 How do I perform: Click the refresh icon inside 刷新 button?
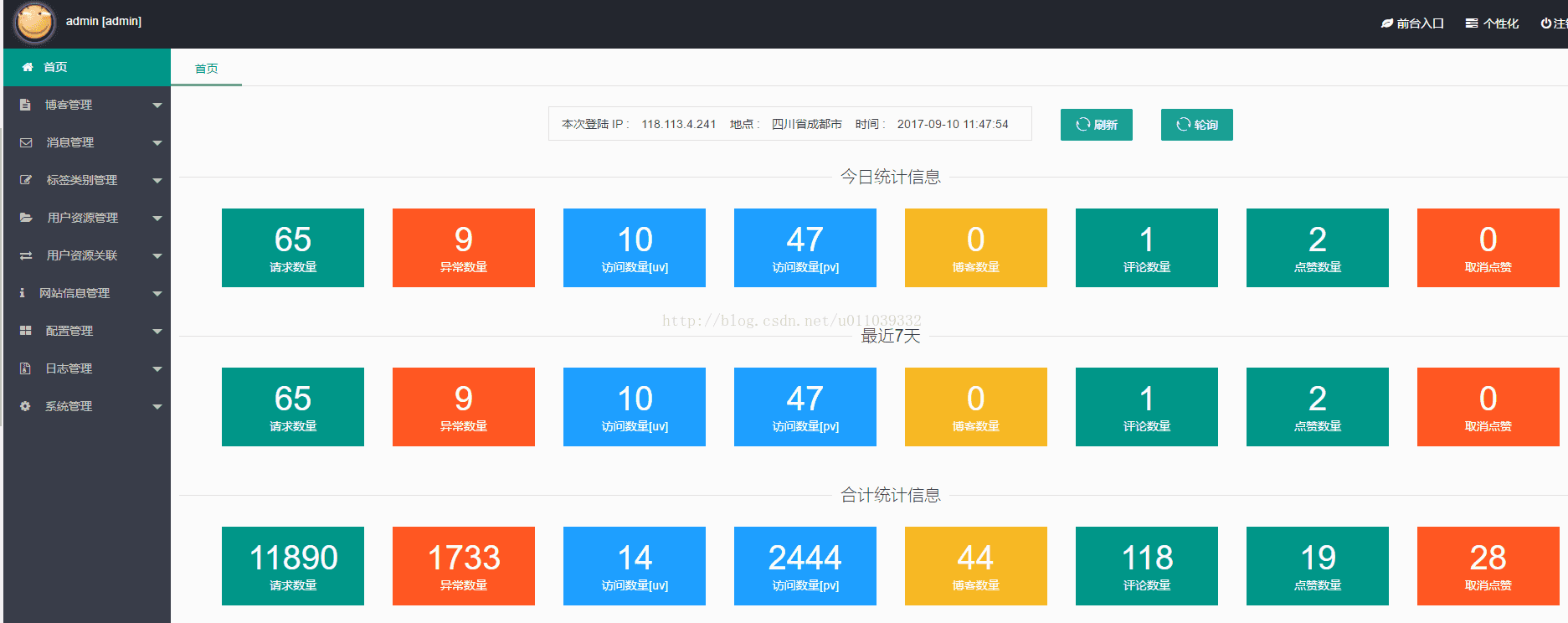(1082, 125)
